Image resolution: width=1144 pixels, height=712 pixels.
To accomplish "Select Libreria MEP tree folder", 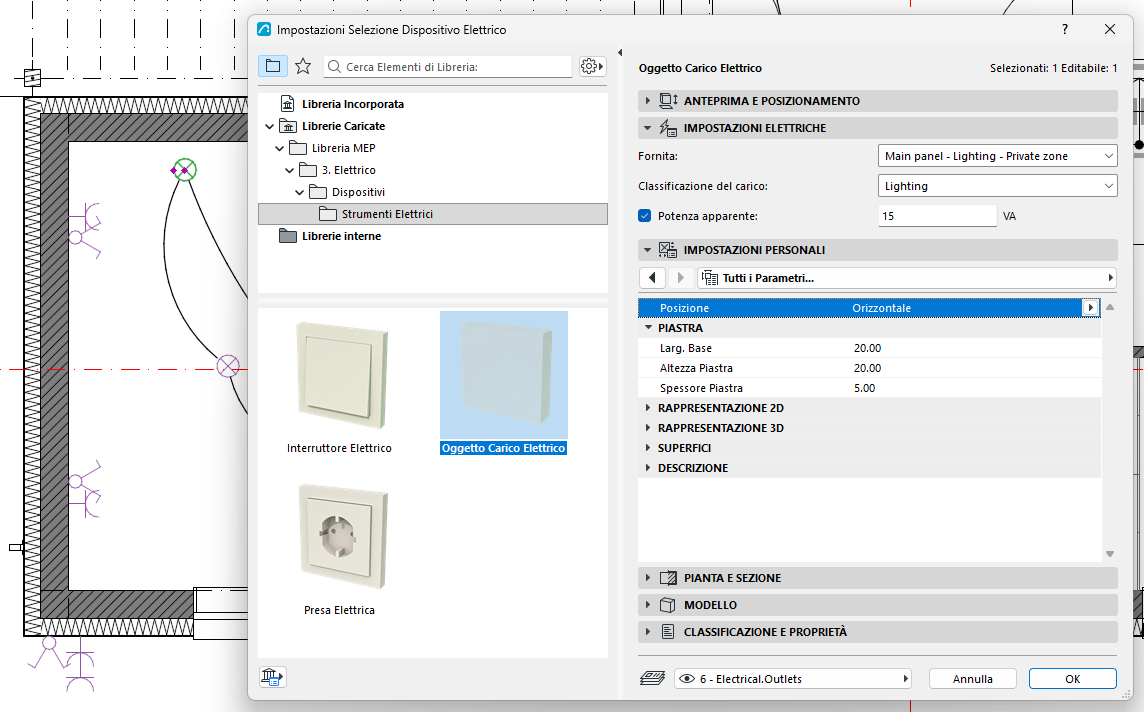I will (x=343, y=148).
